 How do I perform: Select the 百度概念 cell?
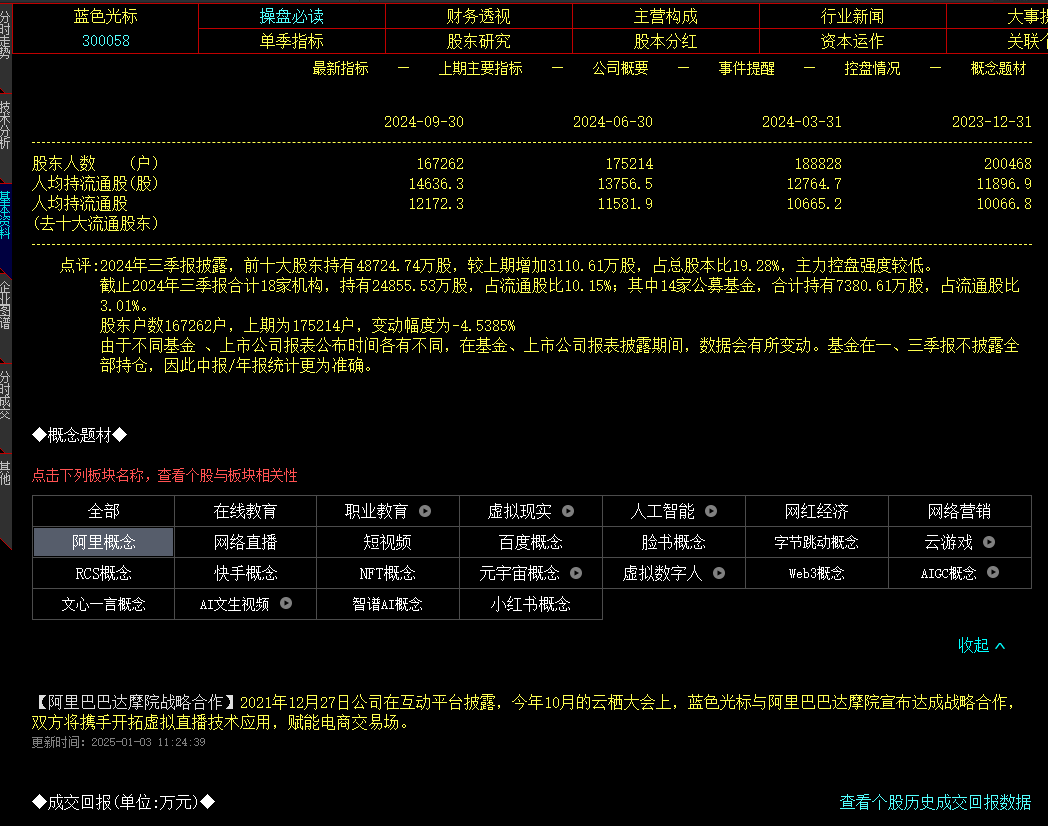(x=531, y=542)
